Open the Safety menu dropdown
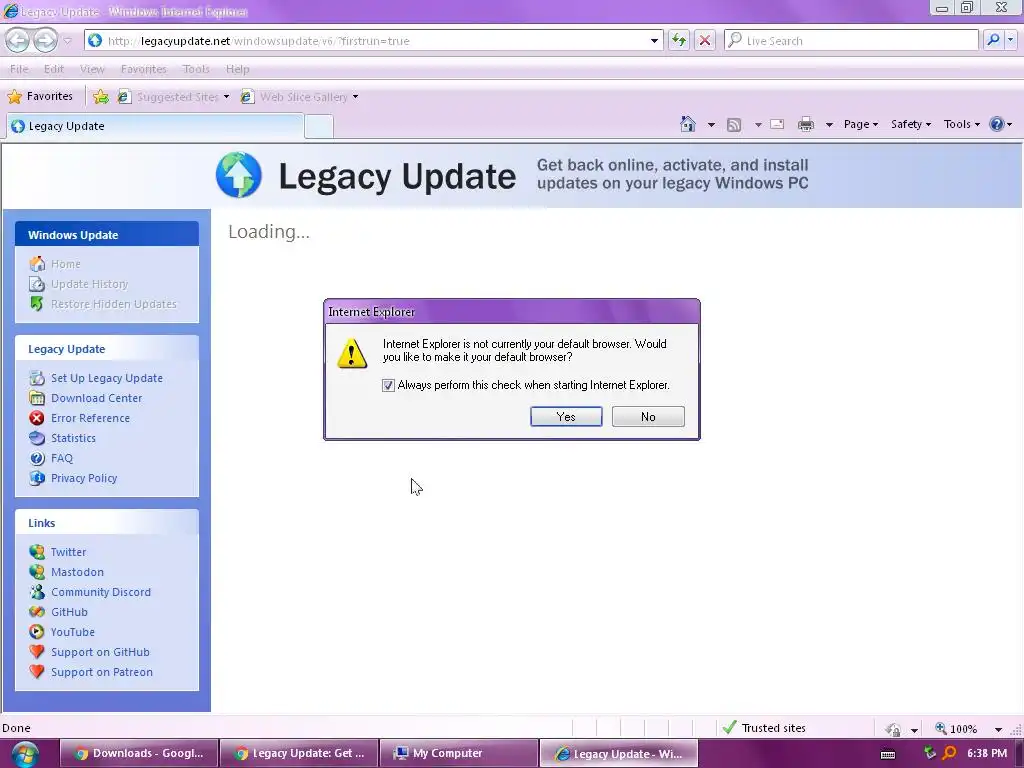This screenshot has height=768, width=1024. pyautogui.click(x=911, y=124)
